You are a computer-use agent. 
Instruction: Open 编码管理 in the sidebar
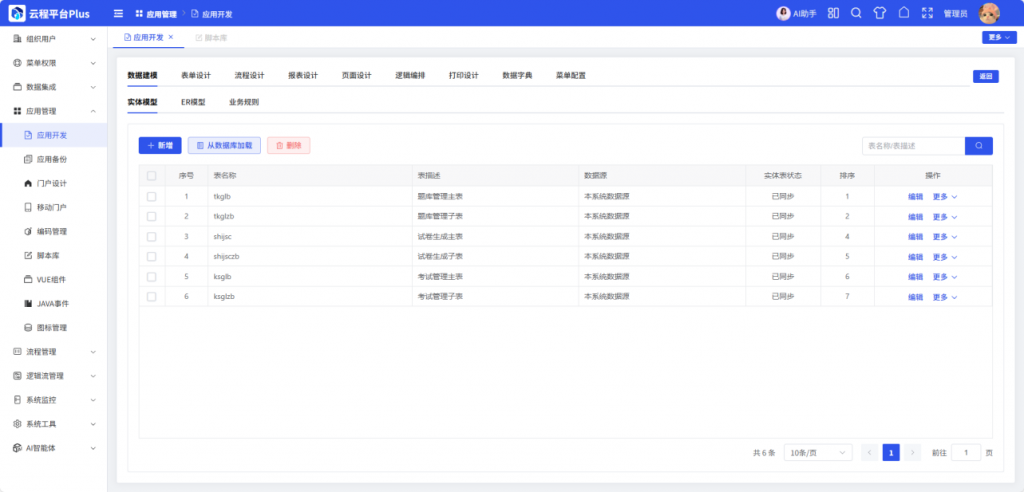[52, 231]
